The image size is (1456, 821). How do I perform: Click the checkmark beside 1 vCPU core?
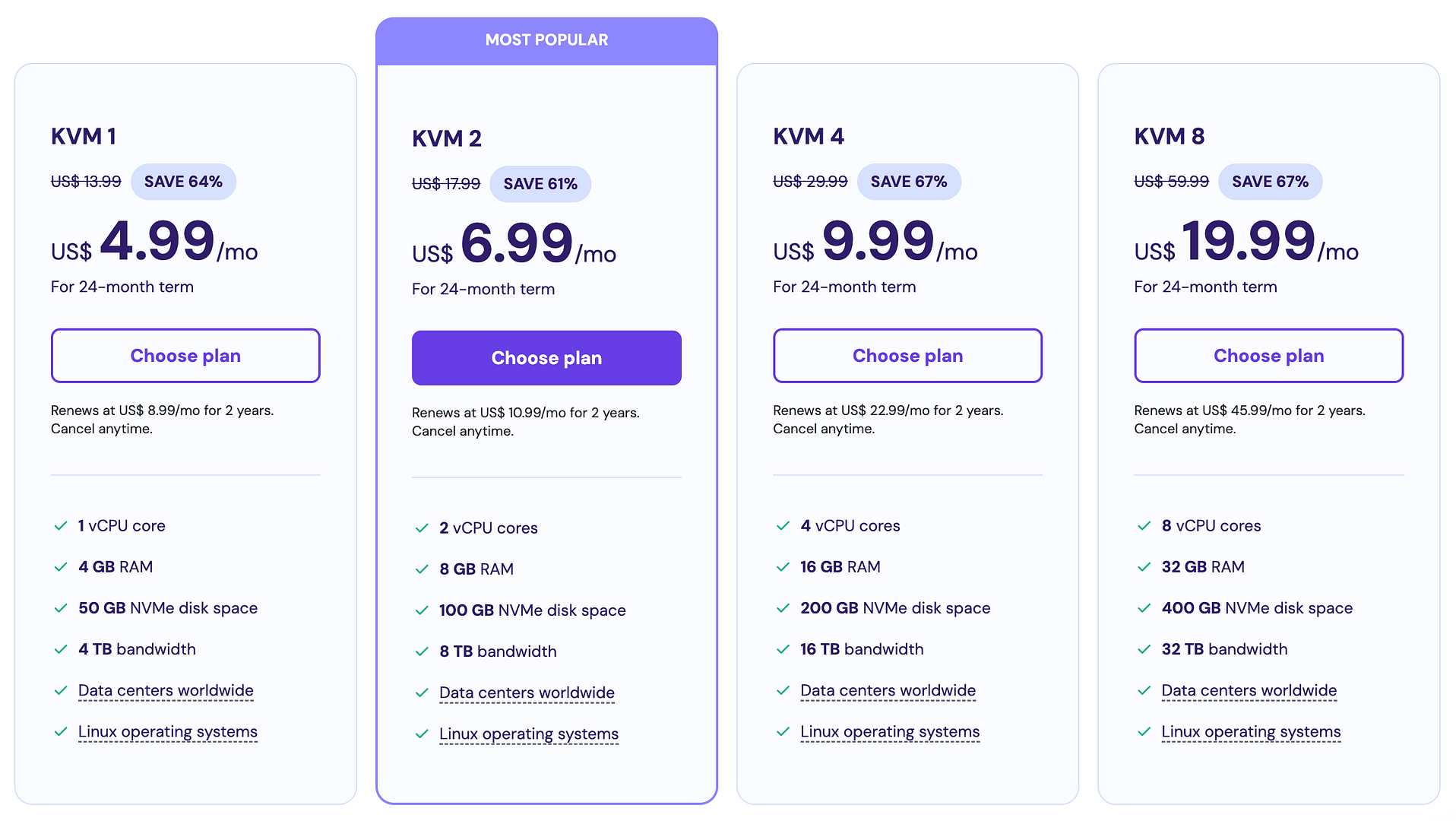click(x=60, y=525)
